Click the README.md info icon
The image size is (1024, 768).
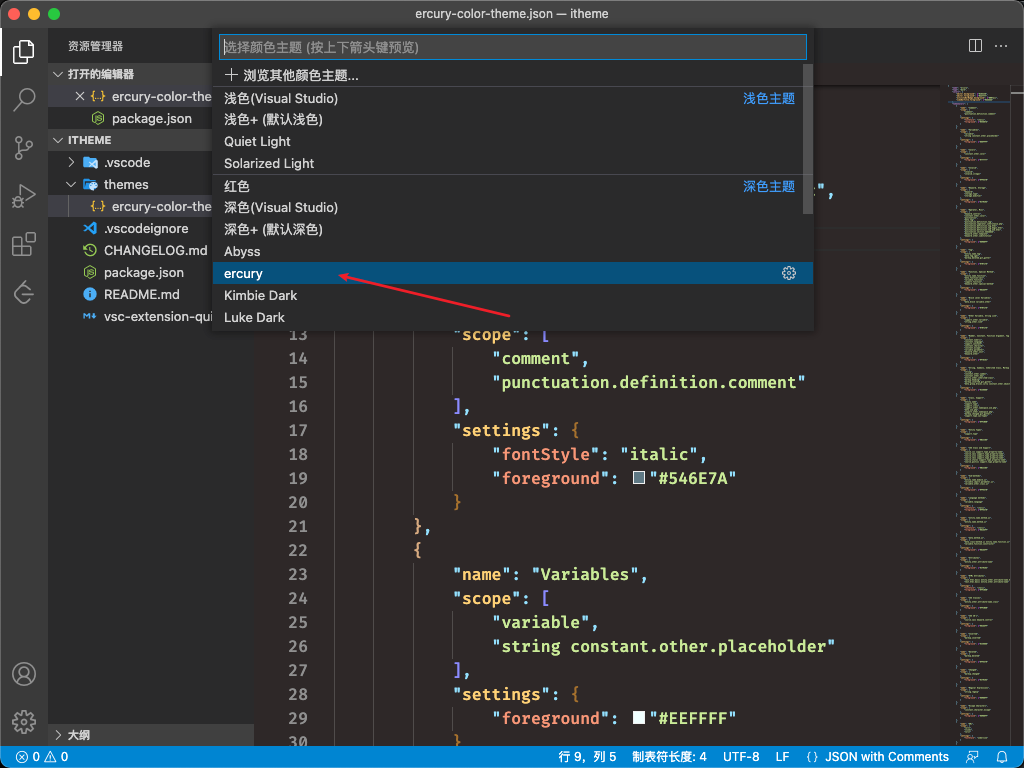90,294
